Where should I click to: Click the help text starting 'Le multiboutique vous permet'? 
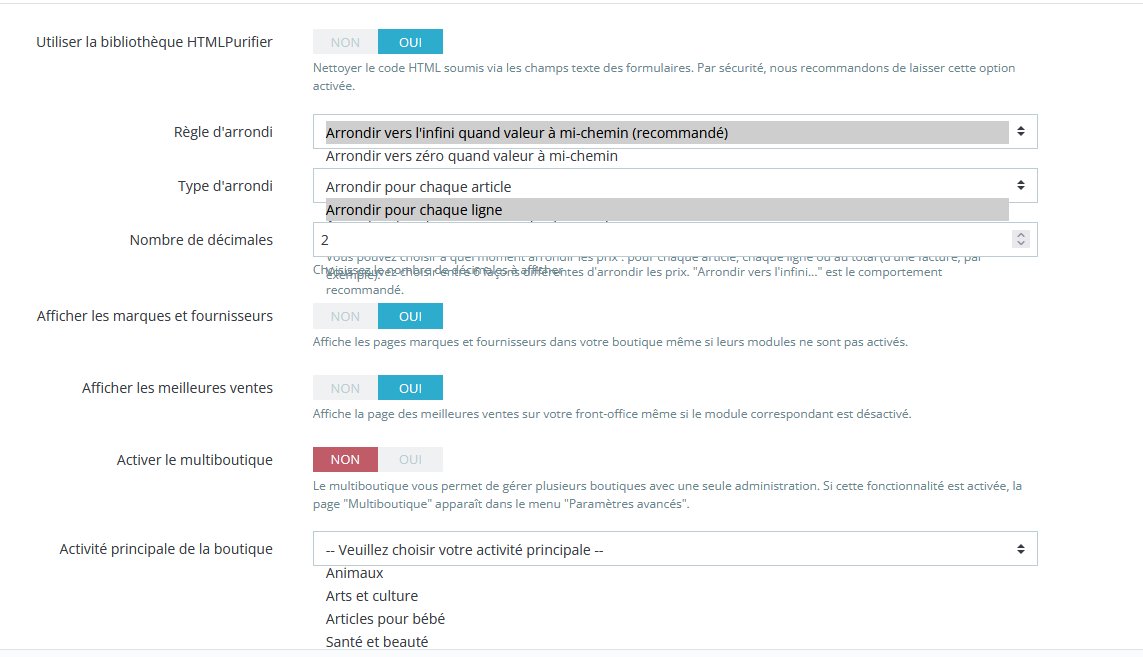pos(667,494)
